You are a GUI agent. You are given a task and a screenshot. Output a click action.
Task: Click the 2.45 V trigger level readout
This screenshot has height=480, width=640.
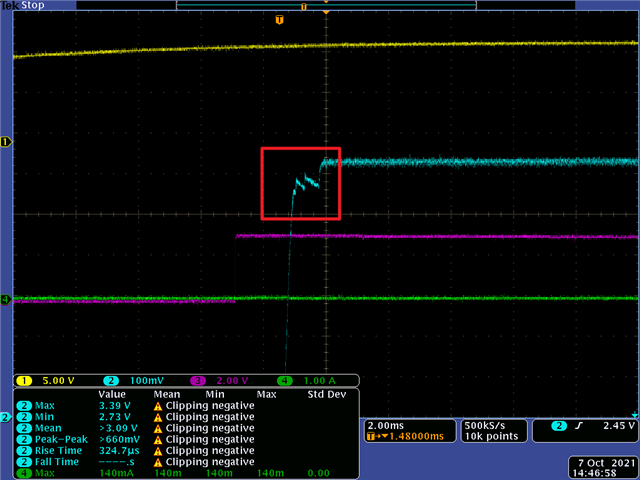[619, 426]
